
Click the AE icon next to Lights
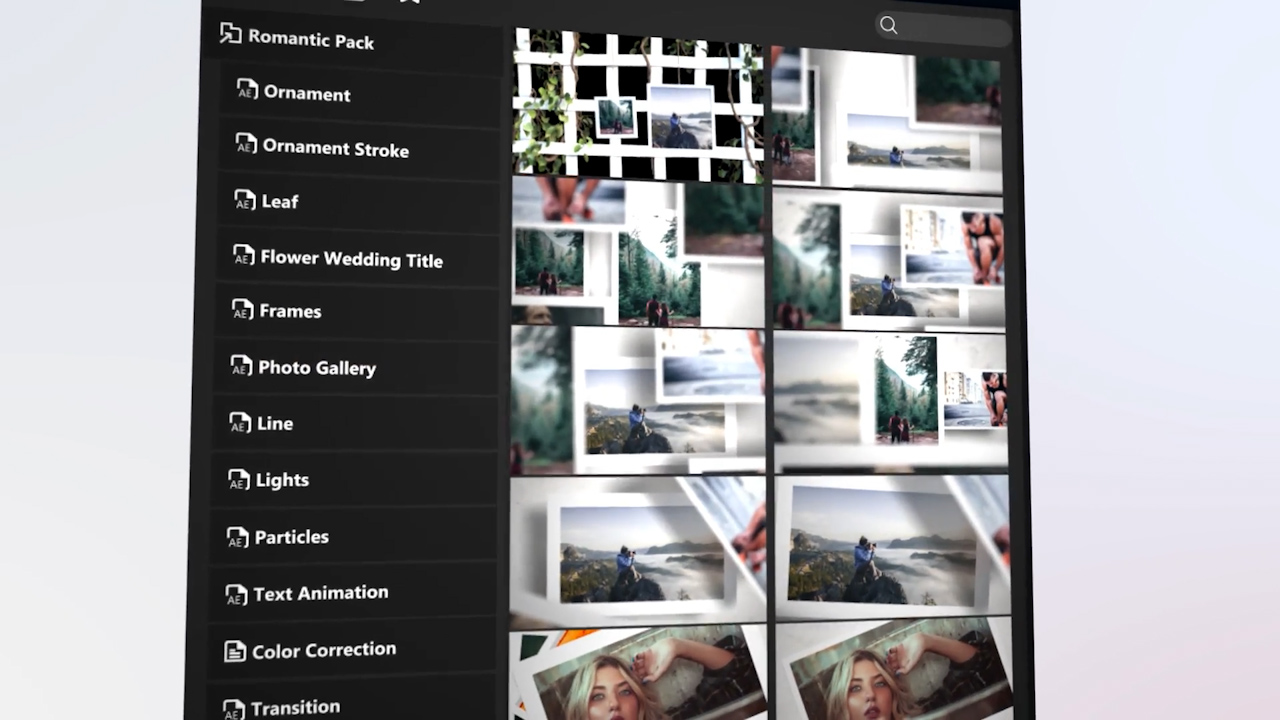tap(239, 479)
